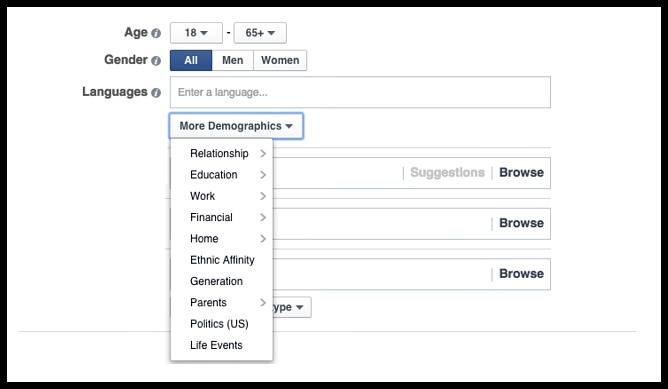Collapse the More Demographics dropdown

click(x=236, y=126)
